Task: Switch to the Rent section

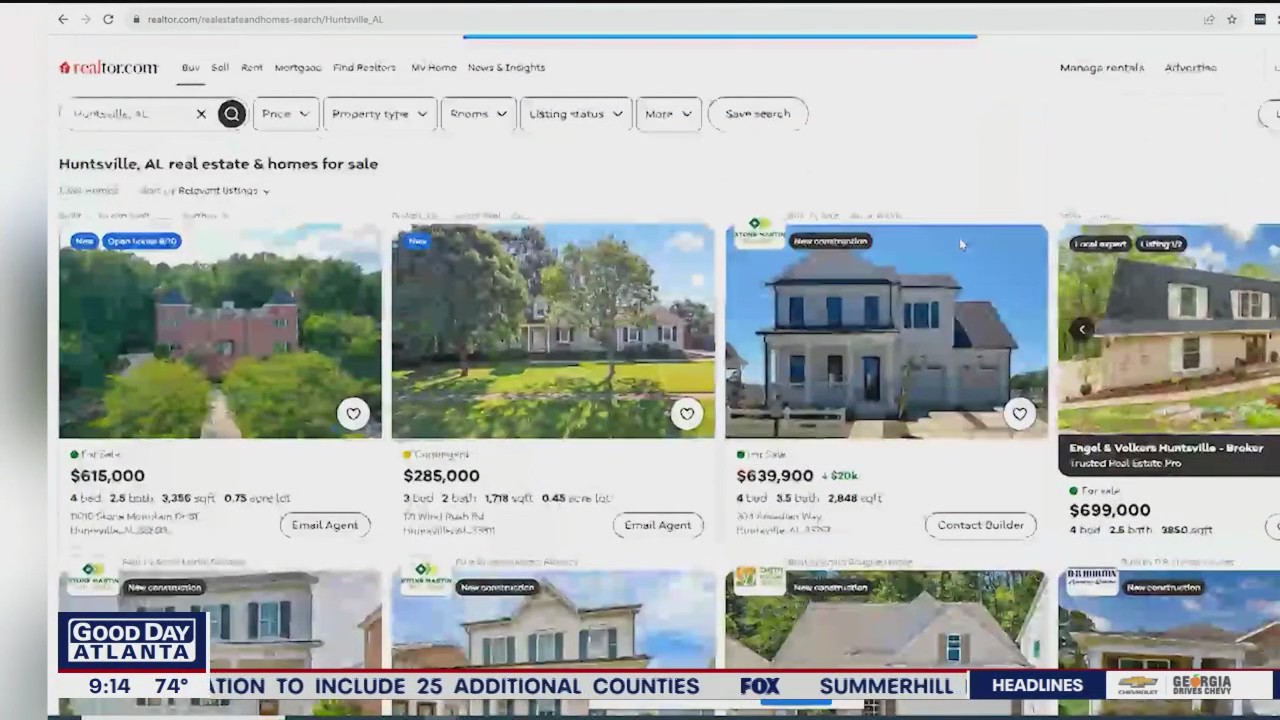Action: click(x=251, y=67)
